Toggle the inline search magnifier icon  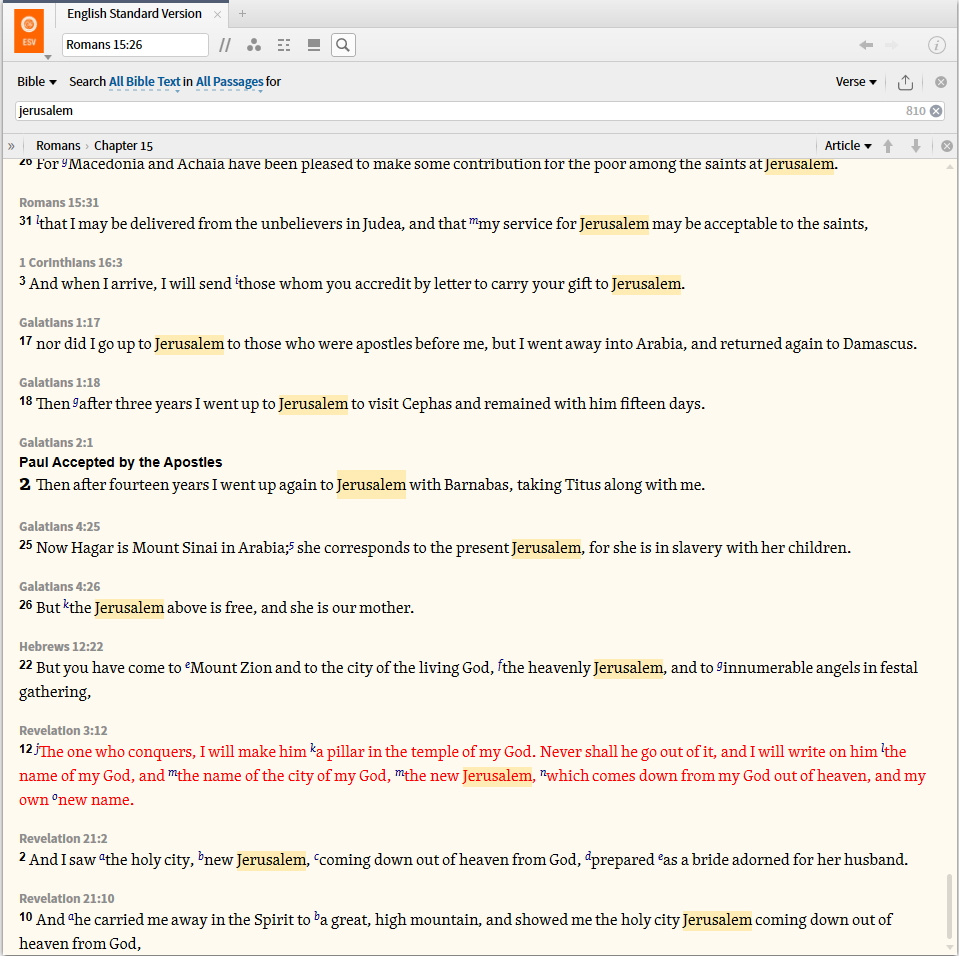[343, 45]
